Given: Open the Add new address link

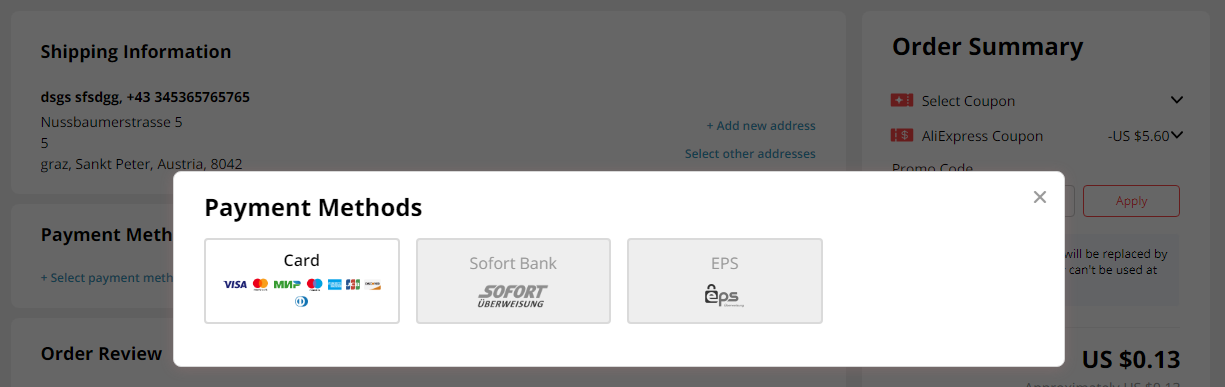Looking at the screenshot, I should pyautogui.click(x=761, y=126).
